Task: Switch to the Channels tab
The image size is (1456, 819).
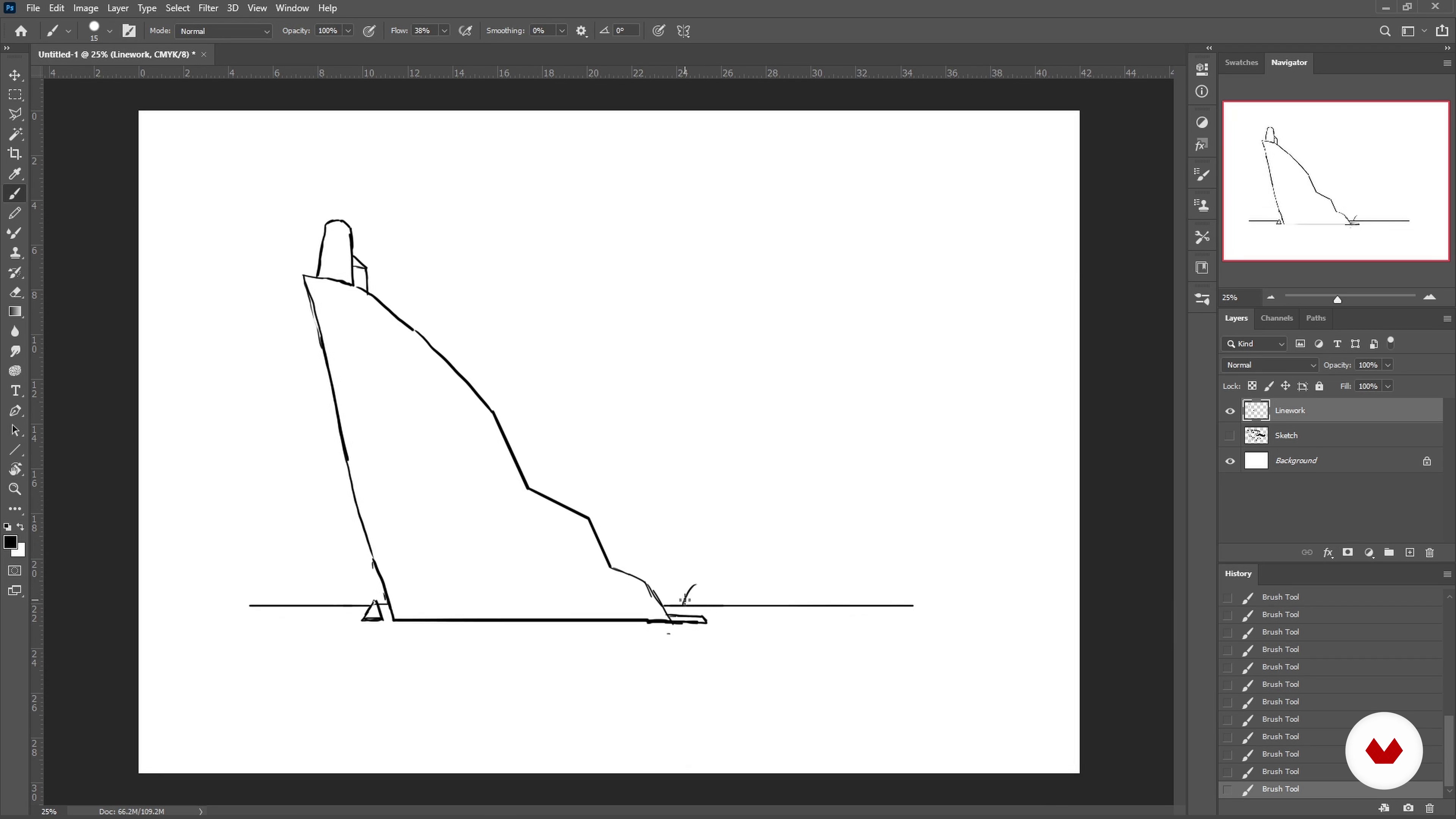Action: pos(1276,318)
